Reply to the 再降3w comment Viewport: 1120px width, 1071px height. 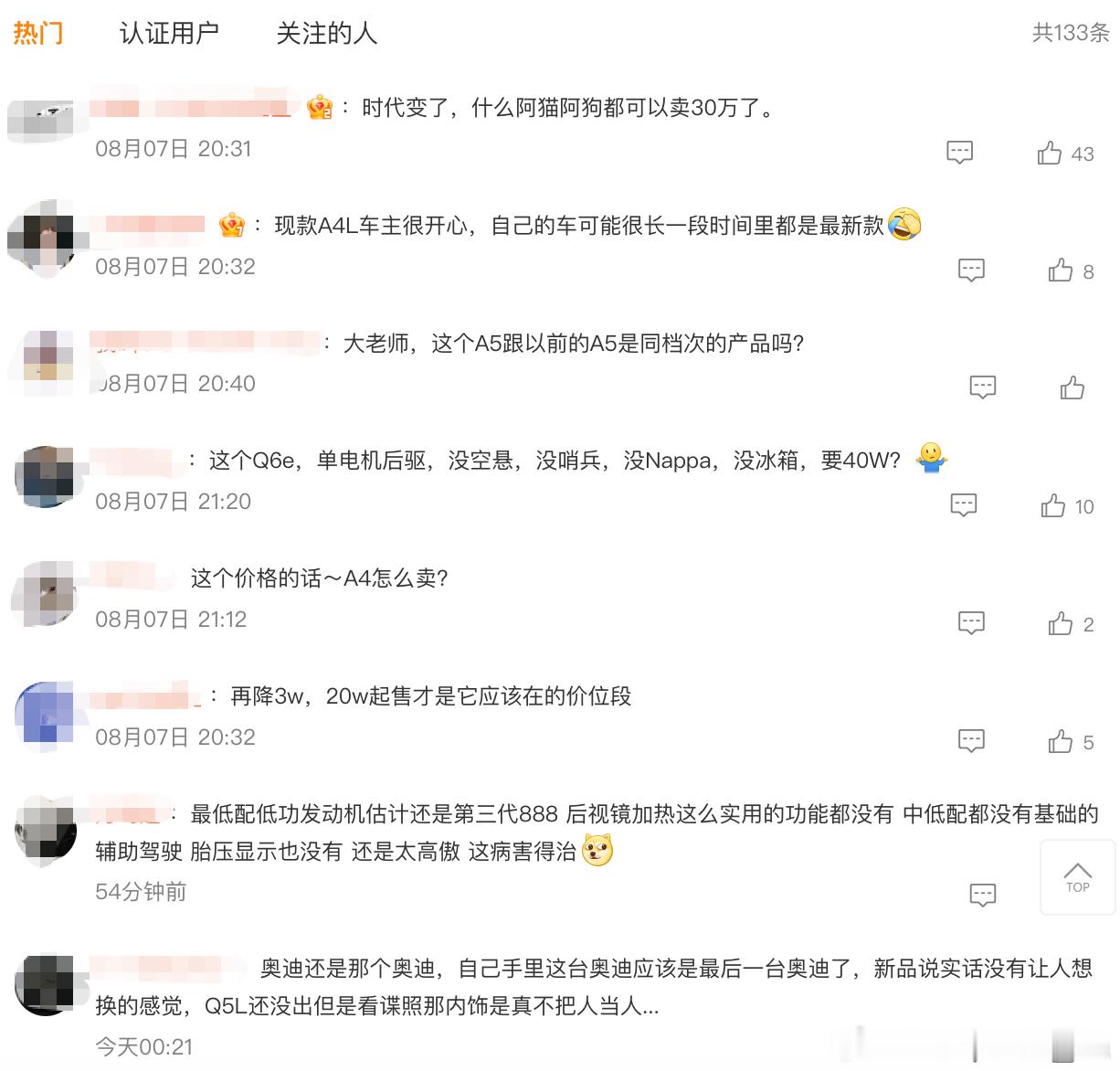tap(971, 741)
